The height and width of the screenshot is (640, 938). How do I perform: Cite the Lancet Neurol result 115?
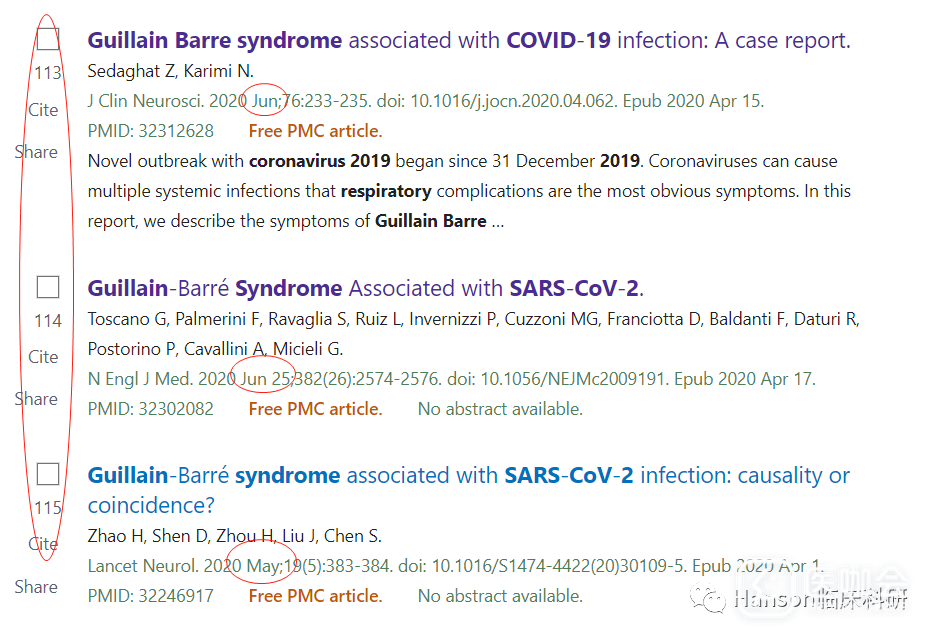coord(43,544)
